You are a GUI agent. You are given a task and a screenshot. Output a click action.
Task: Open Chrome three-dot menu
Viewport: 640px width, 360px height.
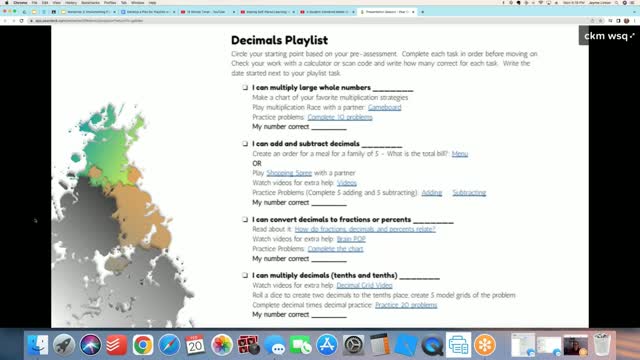635,20
